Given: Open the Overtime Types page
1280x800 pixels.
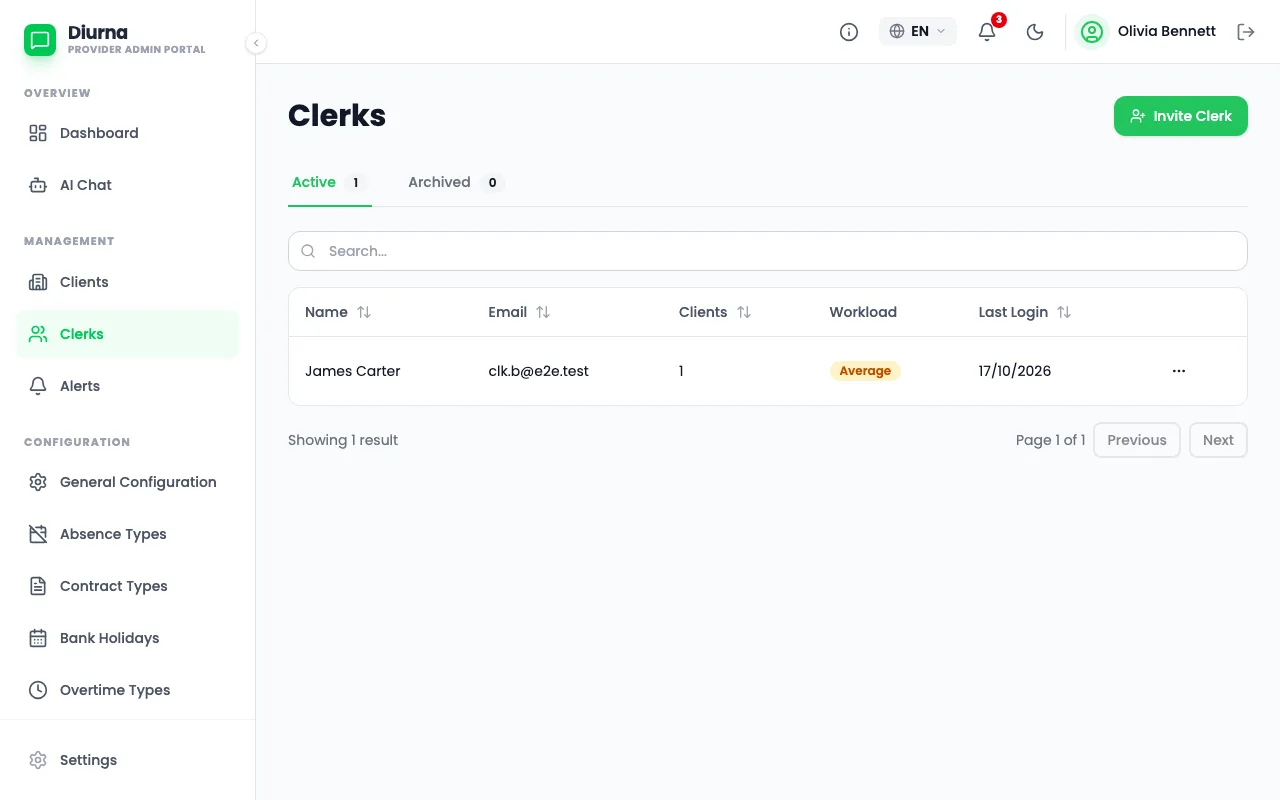Looking at the screenshot, I should coord(127,690).
